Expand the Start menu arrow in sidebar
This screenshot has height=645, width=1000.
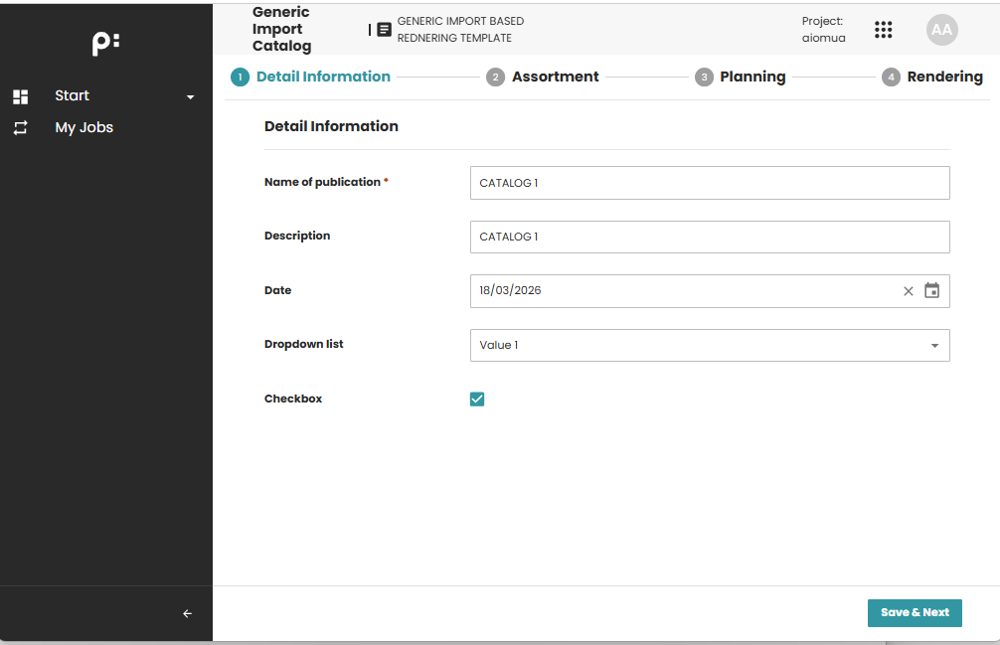click(x=190, y=97)
